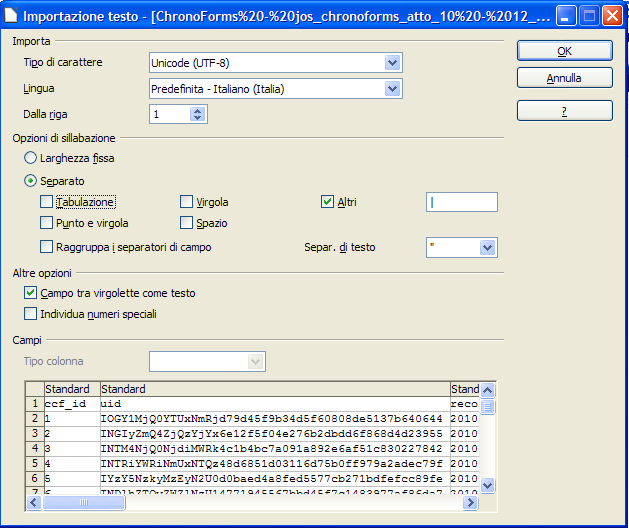Click the Altri separator text field
Screen dimensions: 629x528
[462, 202]
